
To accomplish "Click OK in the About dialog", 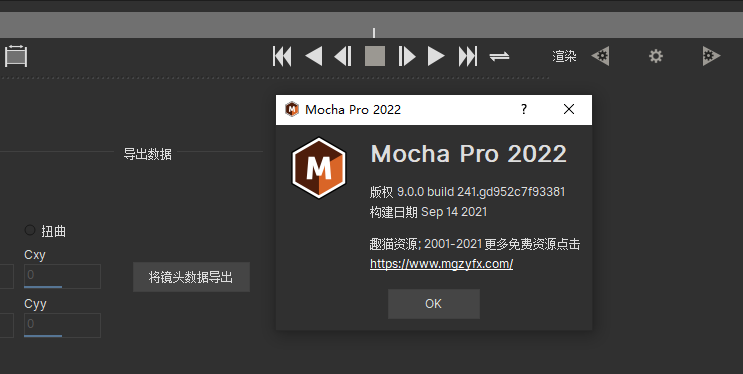I will [434, 304].
